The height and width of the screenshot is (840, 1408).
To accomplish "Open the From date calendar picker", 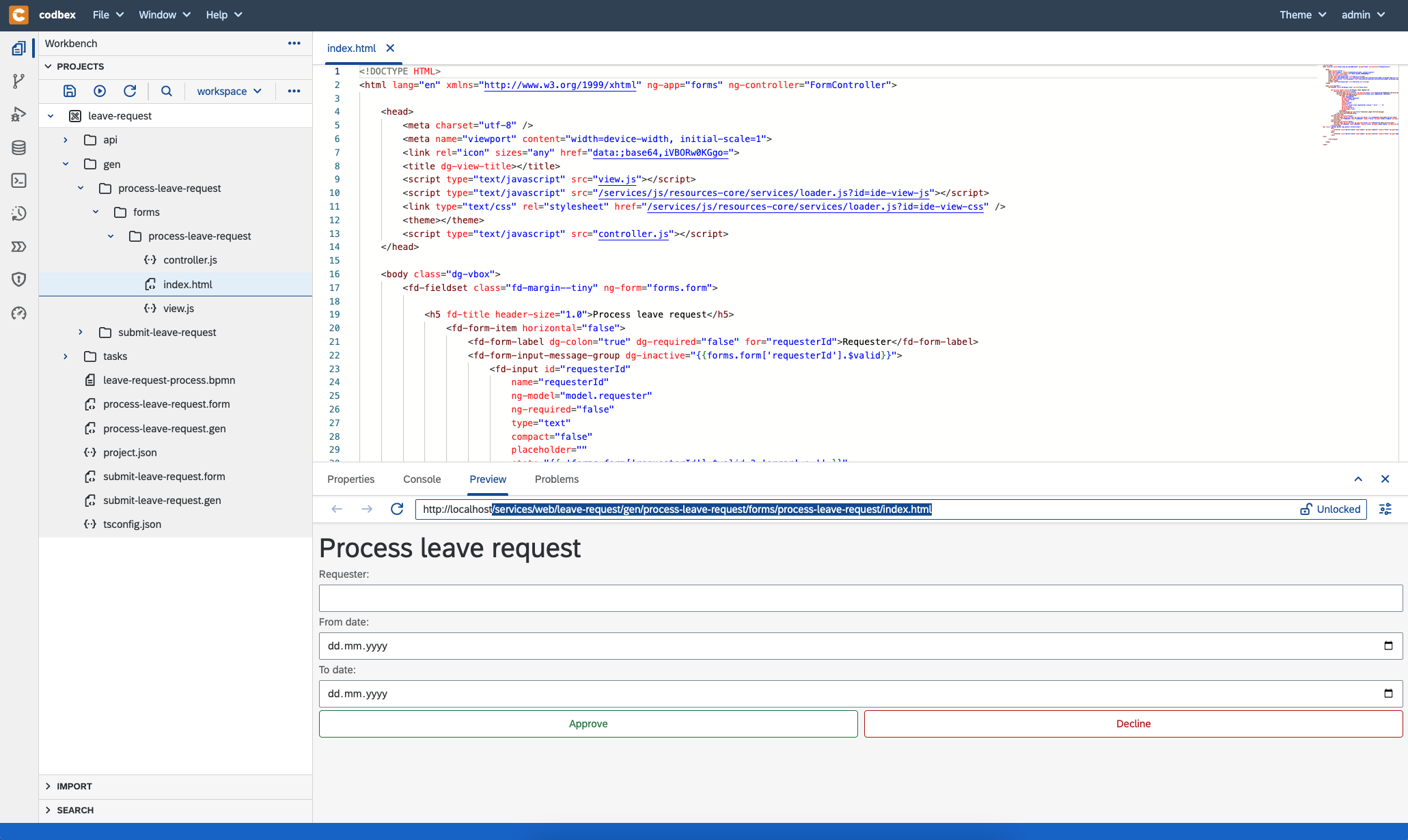I will tap(1388, 646).
